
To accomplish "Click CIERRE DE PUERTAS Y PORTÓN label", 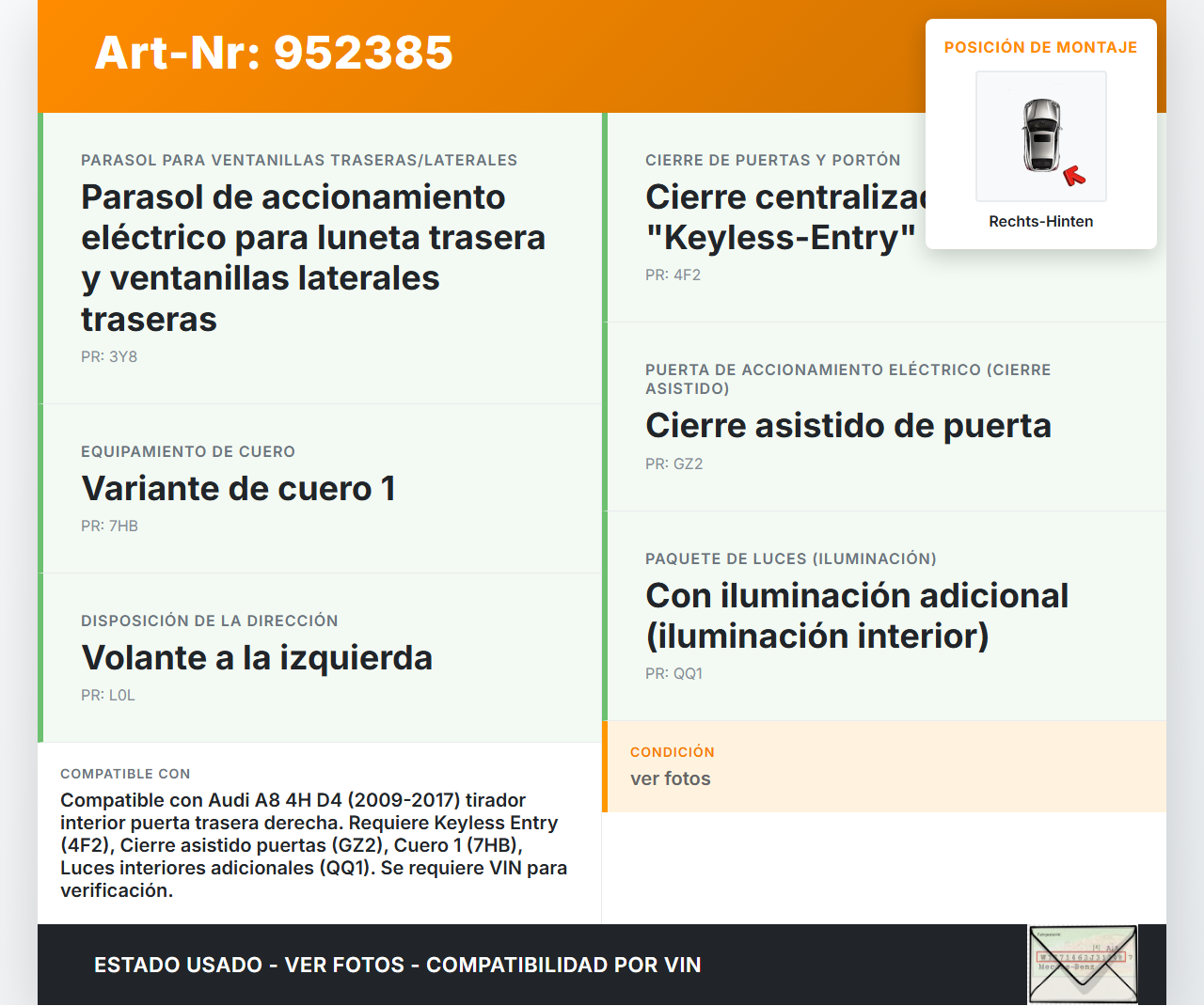I will (x=773, y=160).
